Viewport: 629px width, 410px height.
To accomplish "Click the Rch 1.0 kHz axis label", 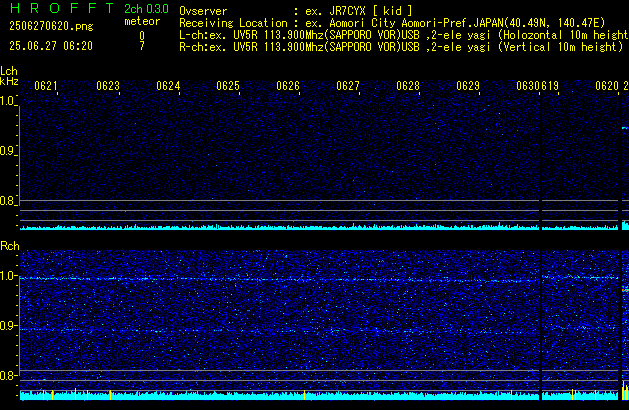I will point(8,276).
